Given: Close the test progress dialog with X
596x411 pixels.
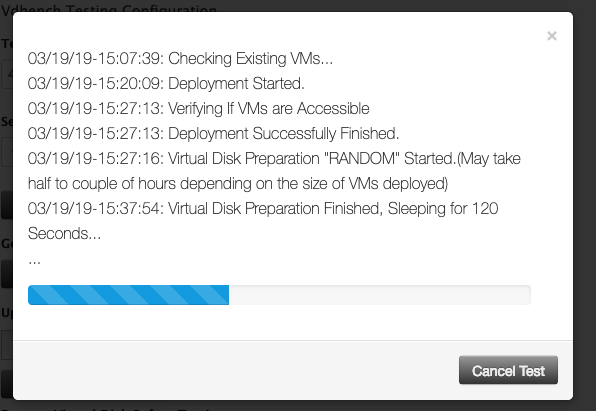Looking at the screenshot, I should [x=552, y=36].
